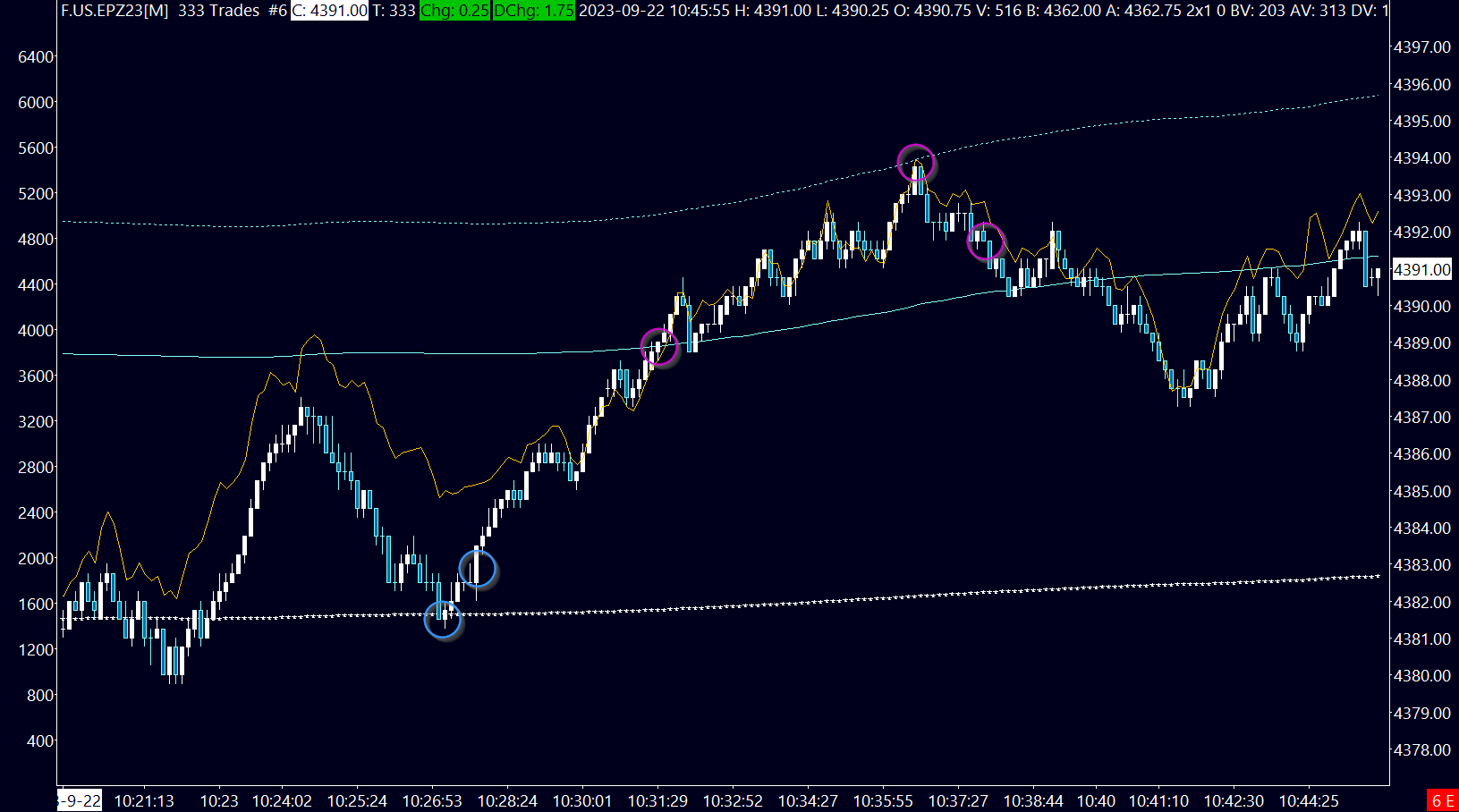Click the 10:34:27 time axis label

tap(808, 801)
